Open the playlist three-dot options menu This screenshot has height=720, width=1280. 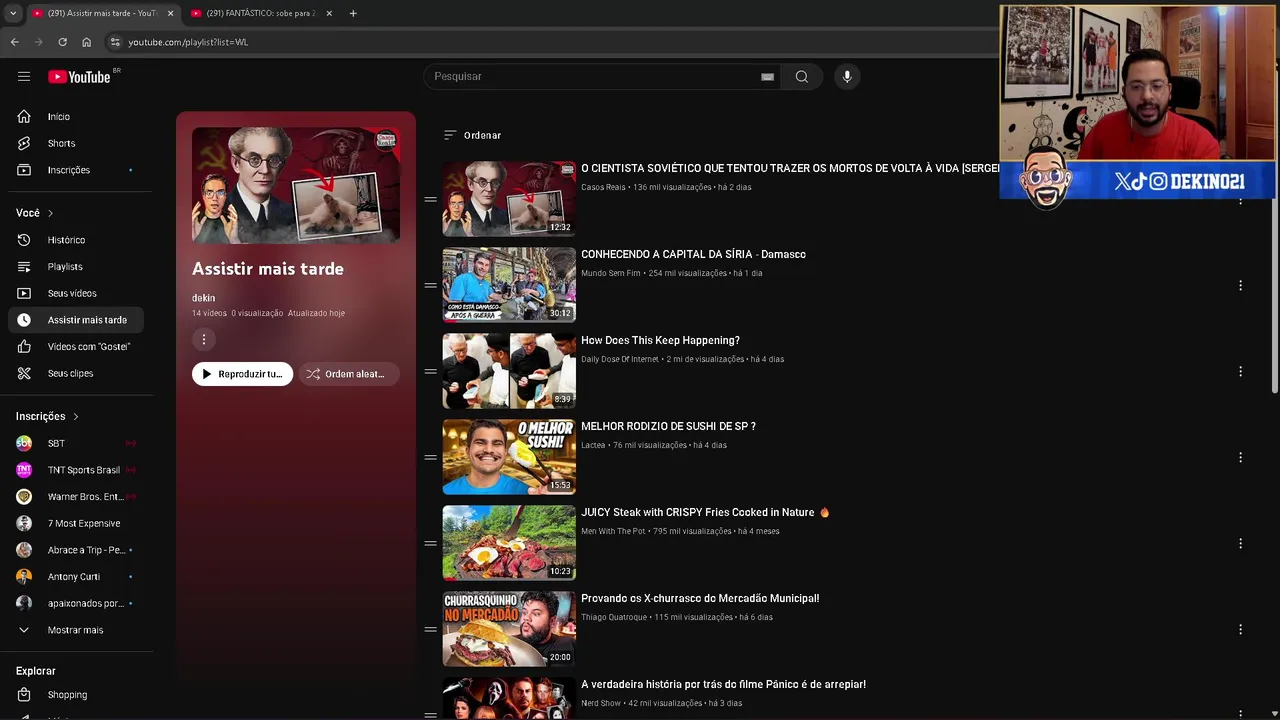204,339
